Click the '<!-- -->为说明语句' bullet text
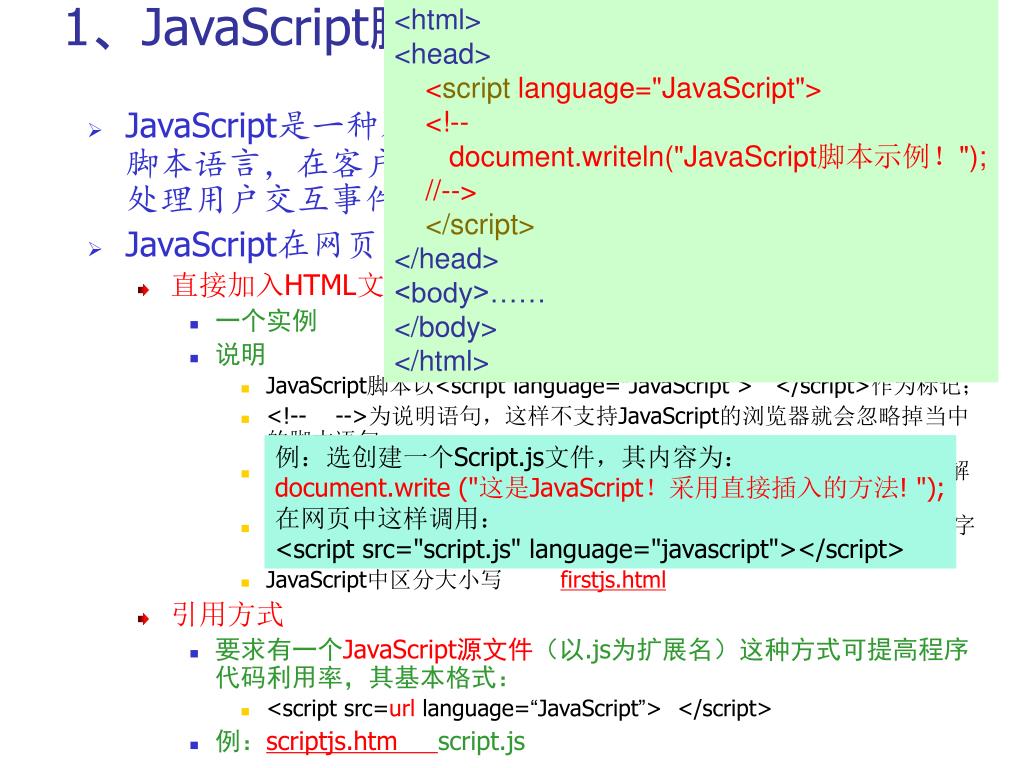This screenshot has height=768, width=1024. 617,416
